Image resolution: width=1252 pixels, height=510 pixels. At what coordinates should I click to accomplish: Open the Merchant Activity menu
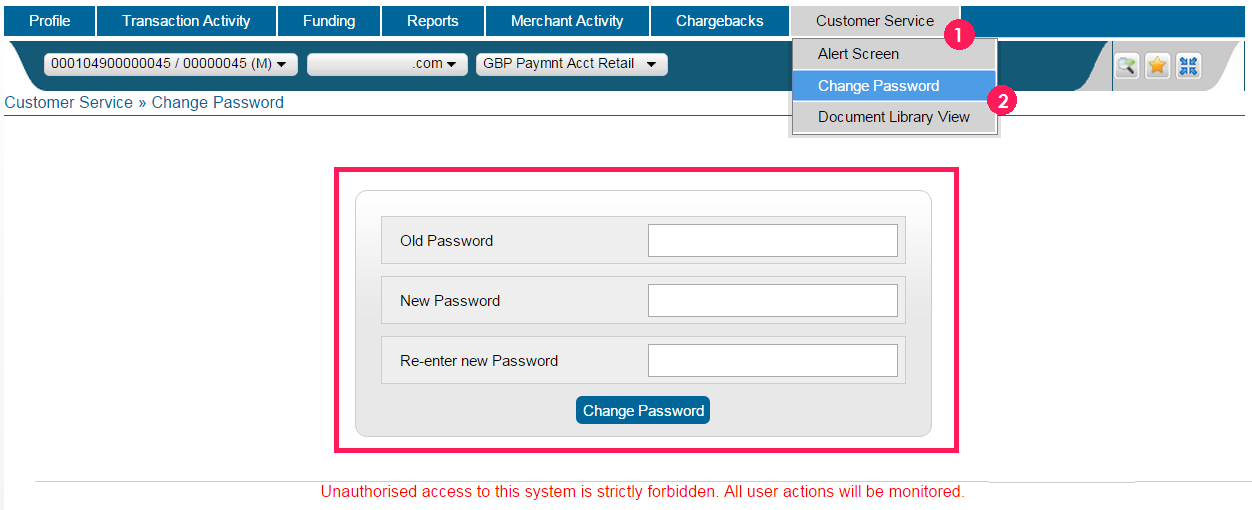pos(567,21)
